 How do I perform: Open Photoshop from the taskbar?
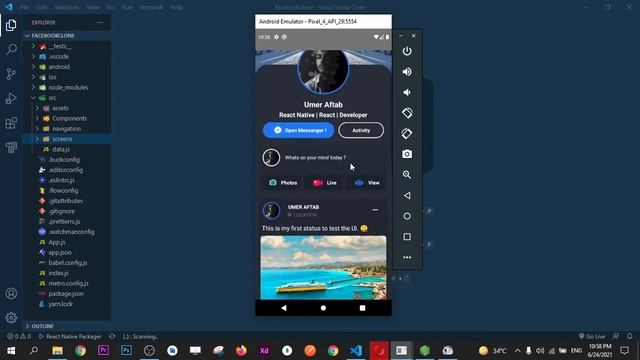126,351
